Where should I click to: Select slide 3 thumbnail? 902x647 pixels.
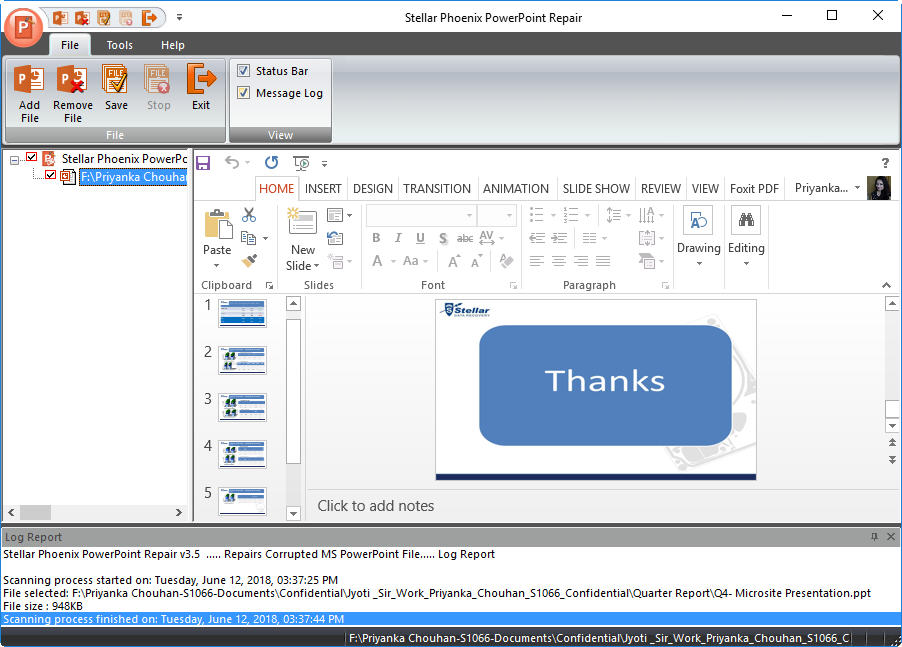coord(242,408)
